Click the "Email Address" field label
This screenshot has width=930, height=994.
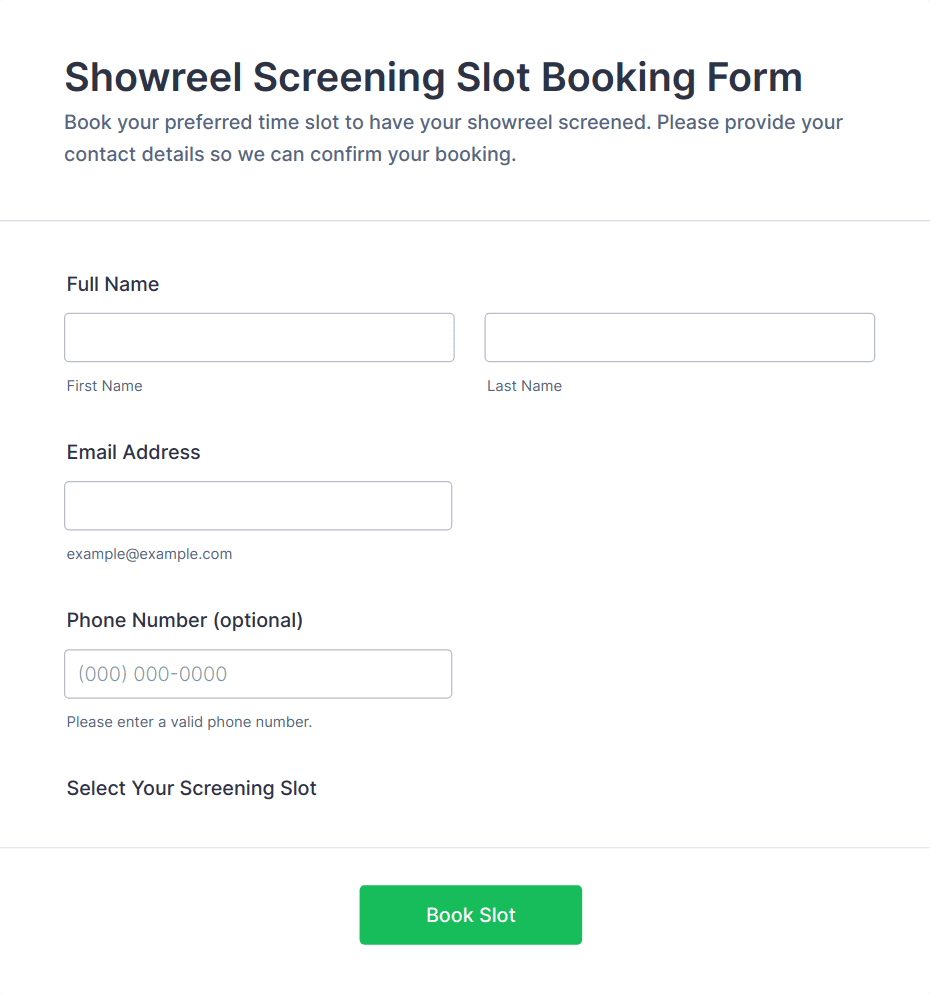point(134,453)
